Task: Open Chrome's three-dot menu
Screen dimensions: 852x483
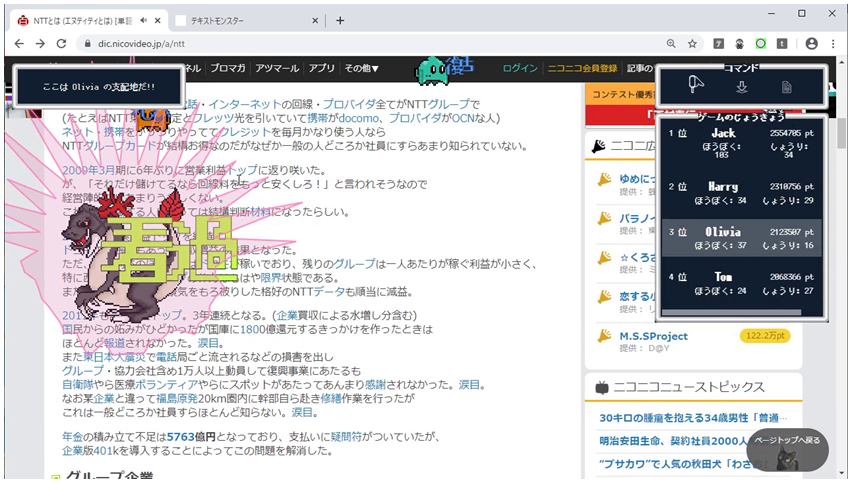Action: 833,43
